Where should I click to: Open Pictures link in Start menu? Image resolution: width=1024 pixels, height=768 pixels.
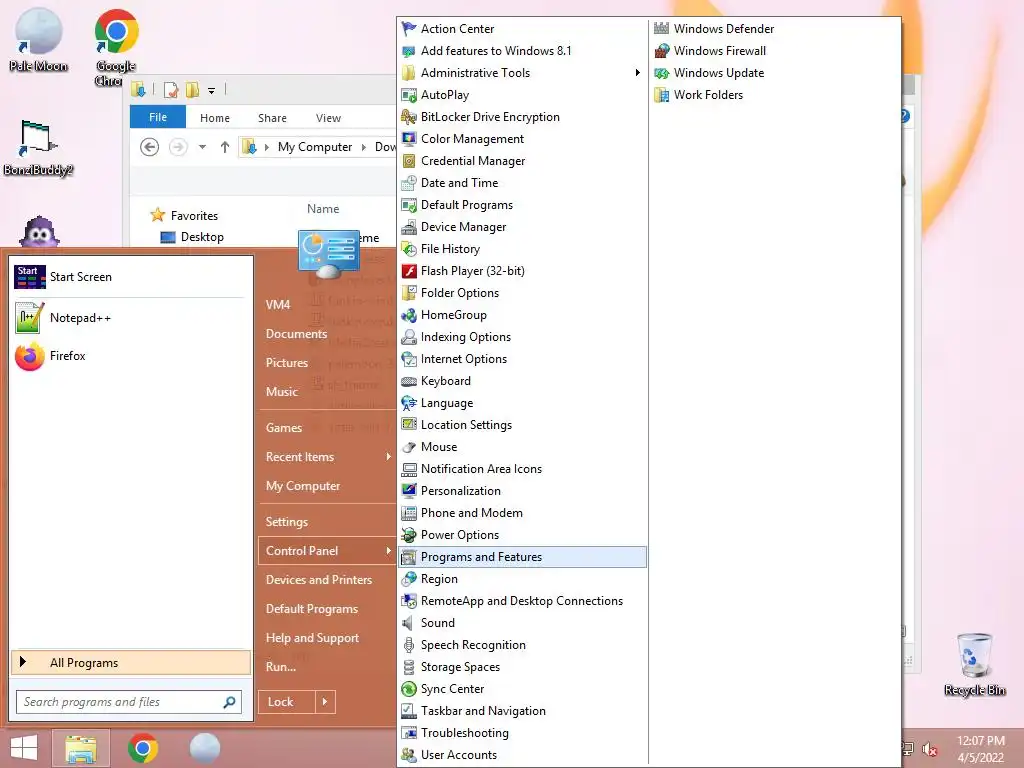pos(287,362)
